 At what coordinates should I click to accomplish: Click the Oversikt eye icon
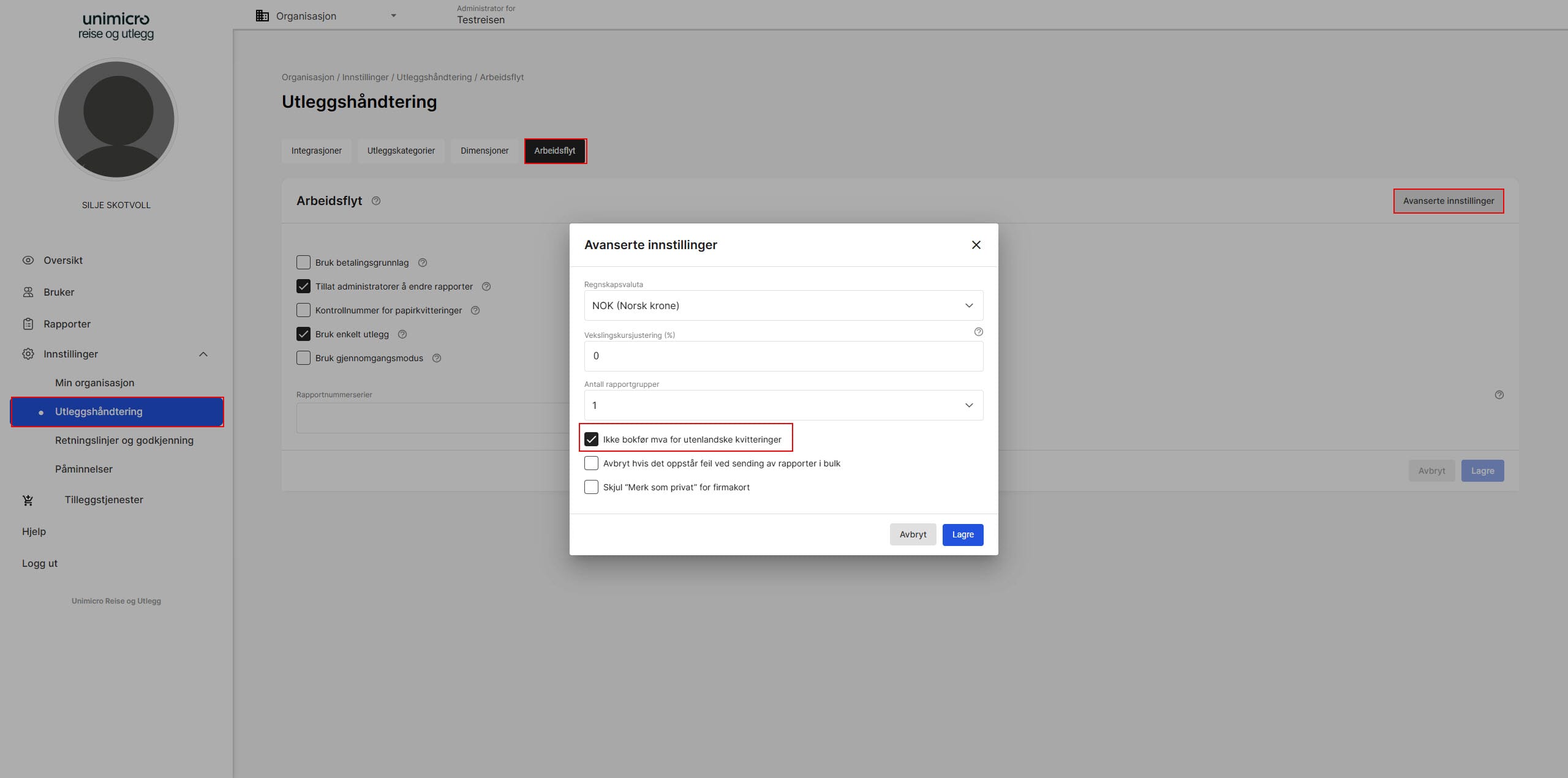[28, 260]
